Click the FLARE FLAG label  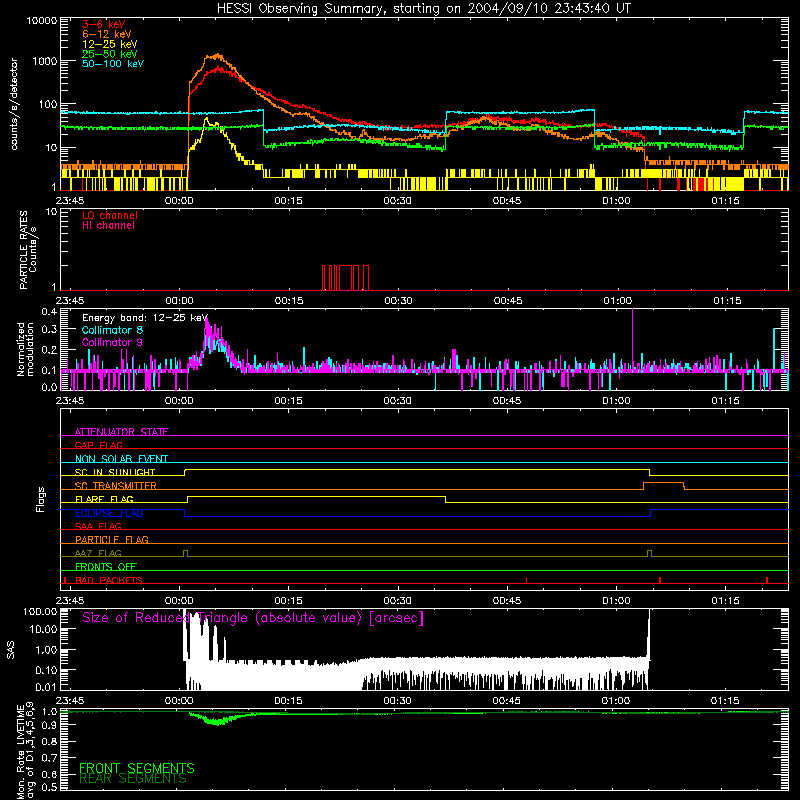pyautogui.click(x=104, y=499)
